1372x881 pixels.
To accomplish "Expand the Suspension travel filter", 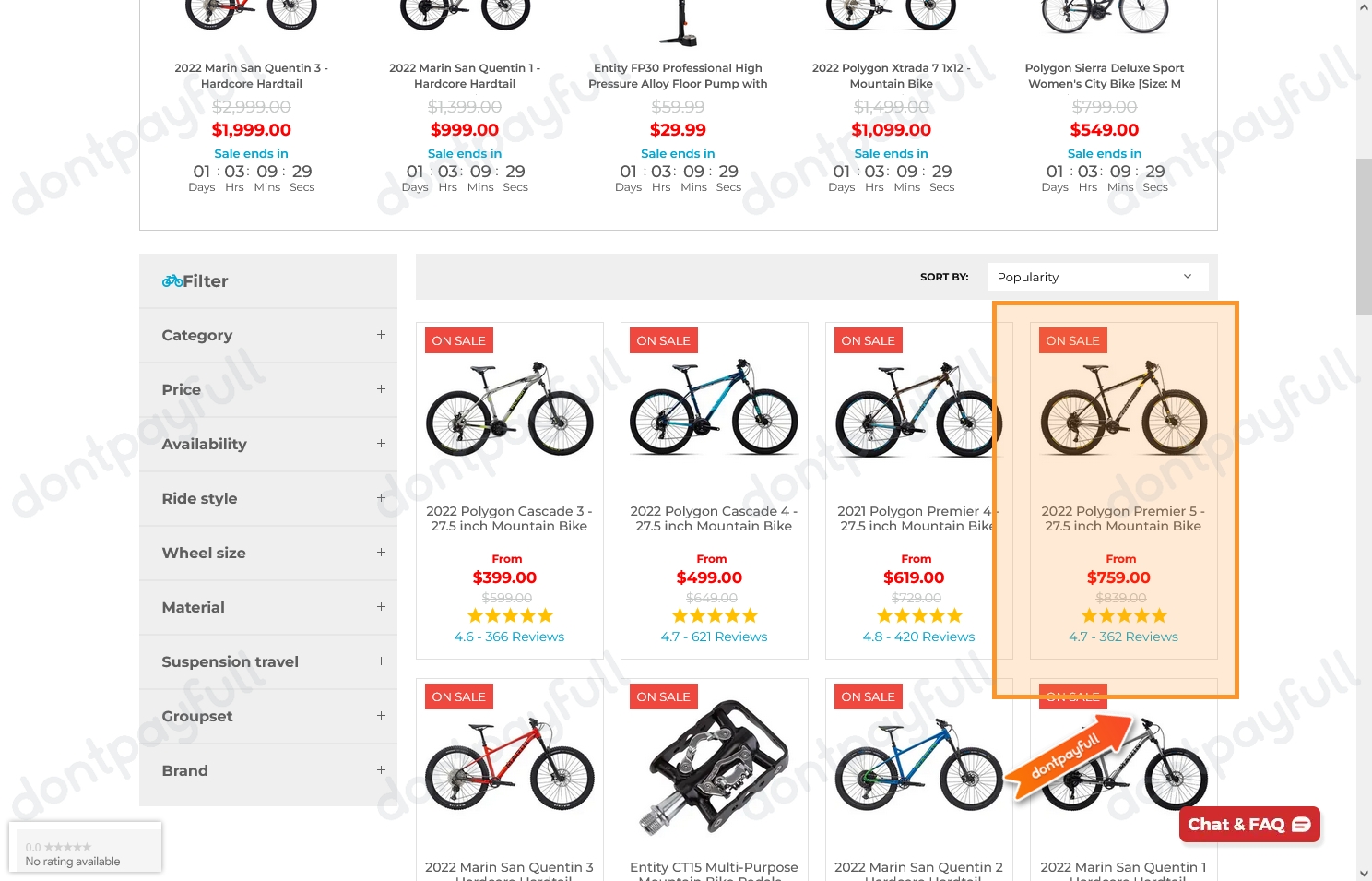I will click(x=381, y=661).
